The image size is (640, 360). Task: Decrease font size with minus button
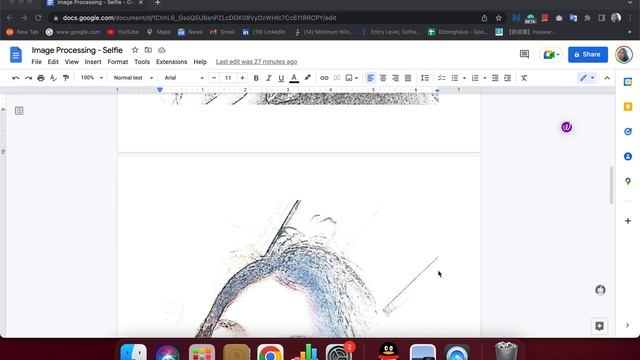click(214, 78)
